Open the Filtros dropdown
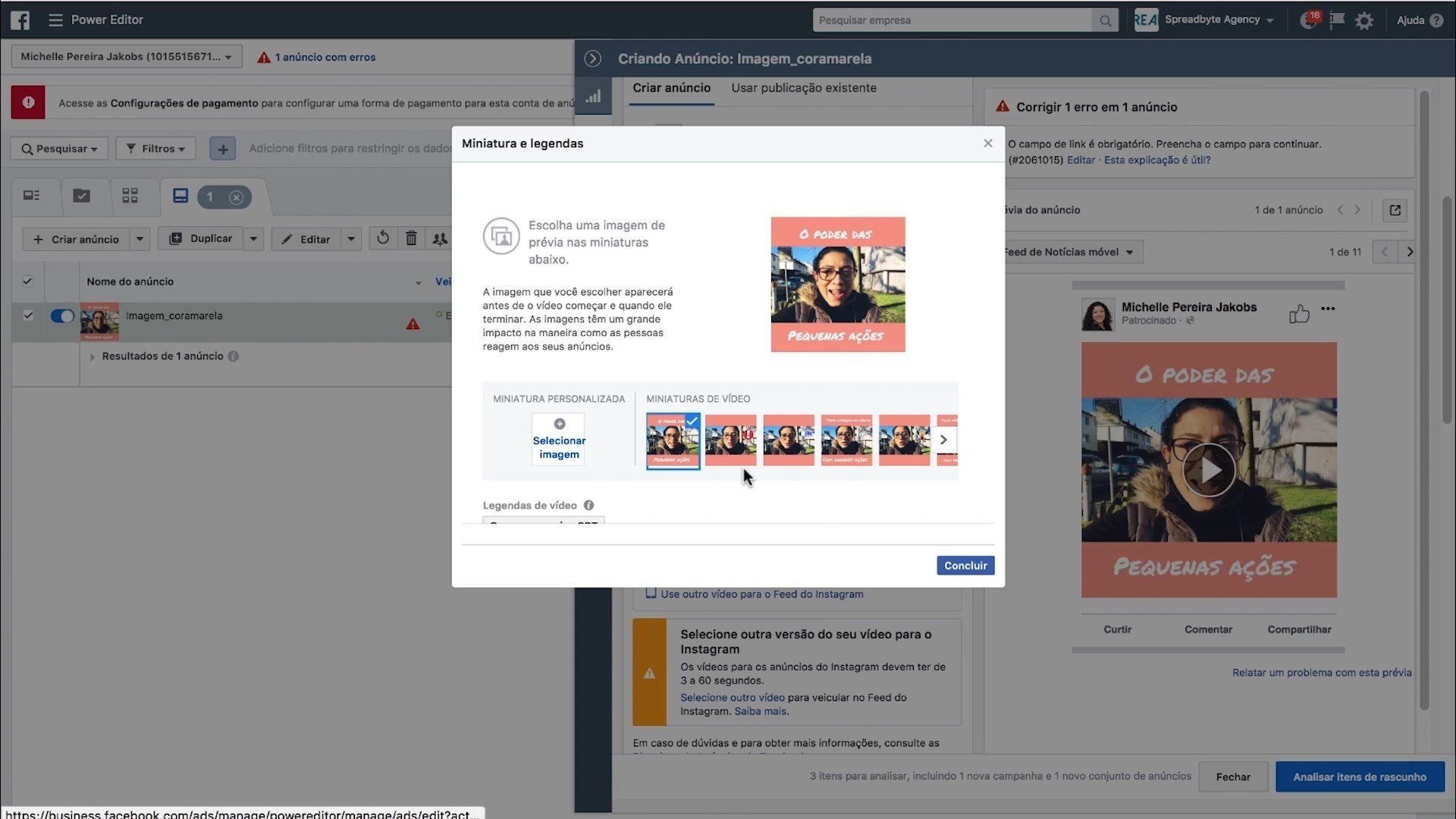This screenshot has height=819, width=1456. pyautogui.click(x=155, y=148)
